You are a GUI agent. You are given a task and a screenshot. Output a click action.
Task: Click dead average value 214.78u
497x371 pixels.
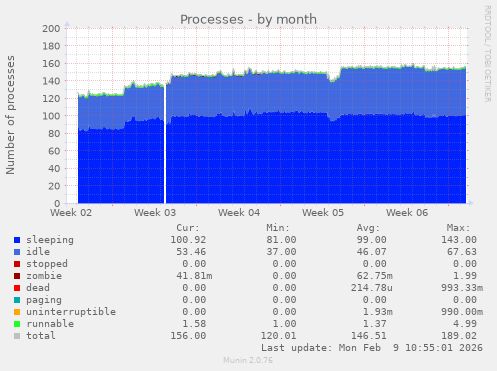(x=371, y=288)
